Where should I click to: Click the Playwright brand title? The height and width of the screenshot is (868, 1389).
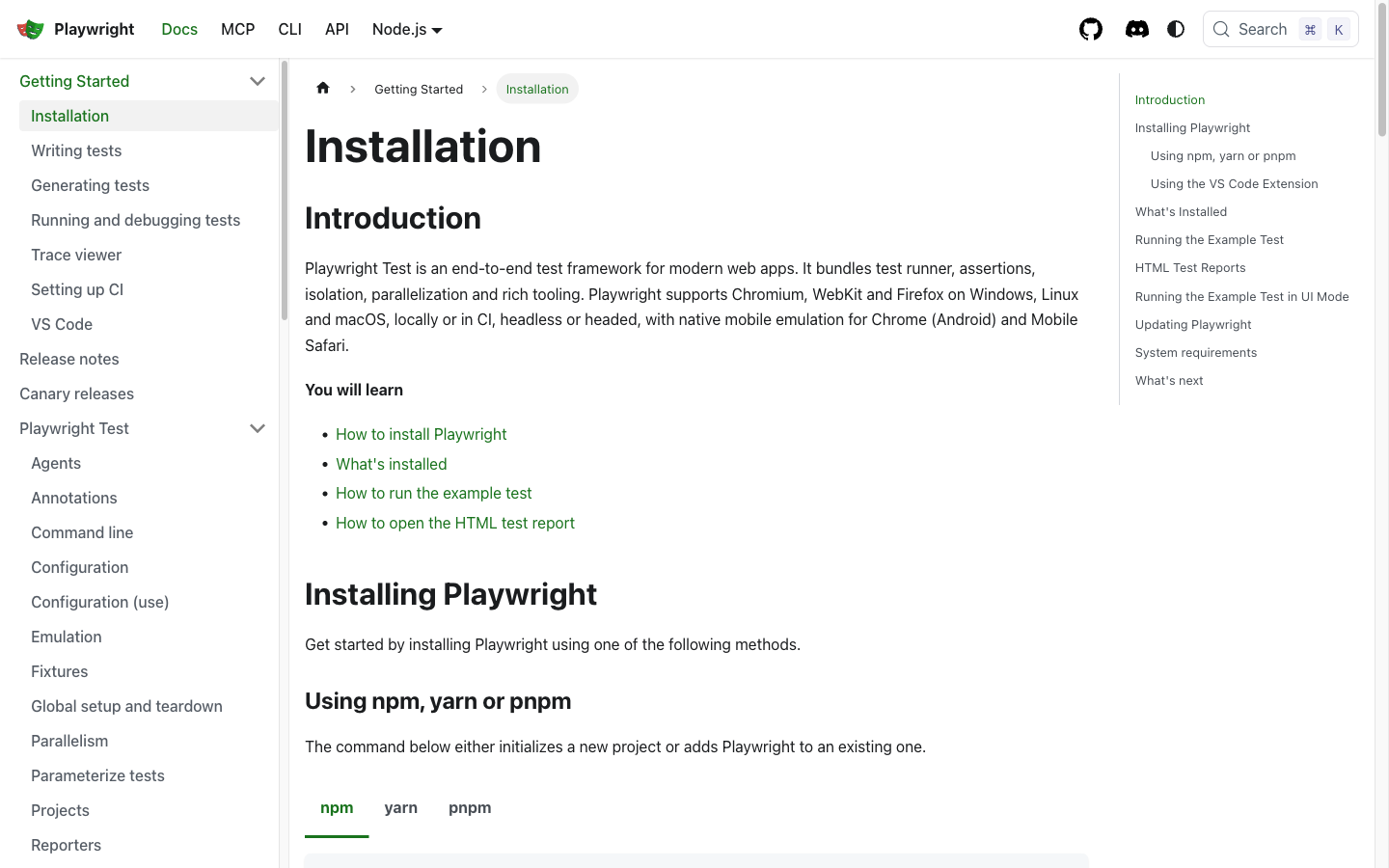pos(95,29)
